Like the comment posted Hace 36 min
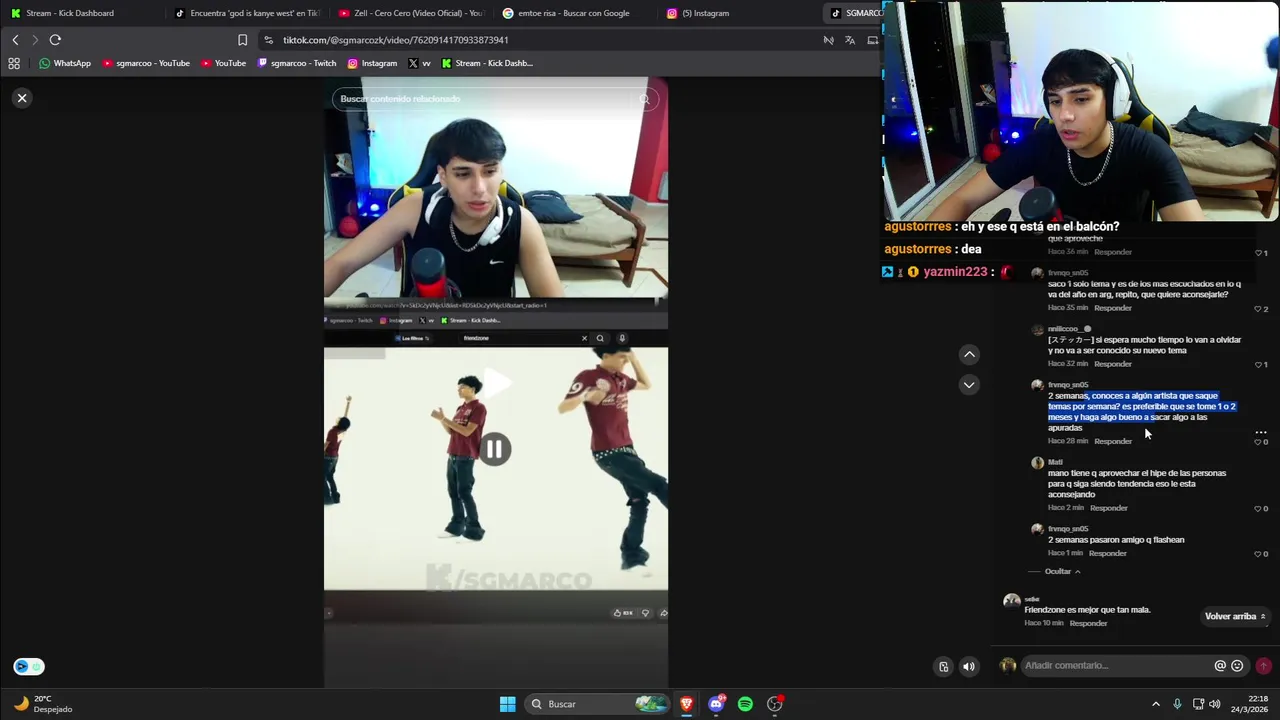The width and height of the screenshot is (1280, 720). click(1260, 253)
